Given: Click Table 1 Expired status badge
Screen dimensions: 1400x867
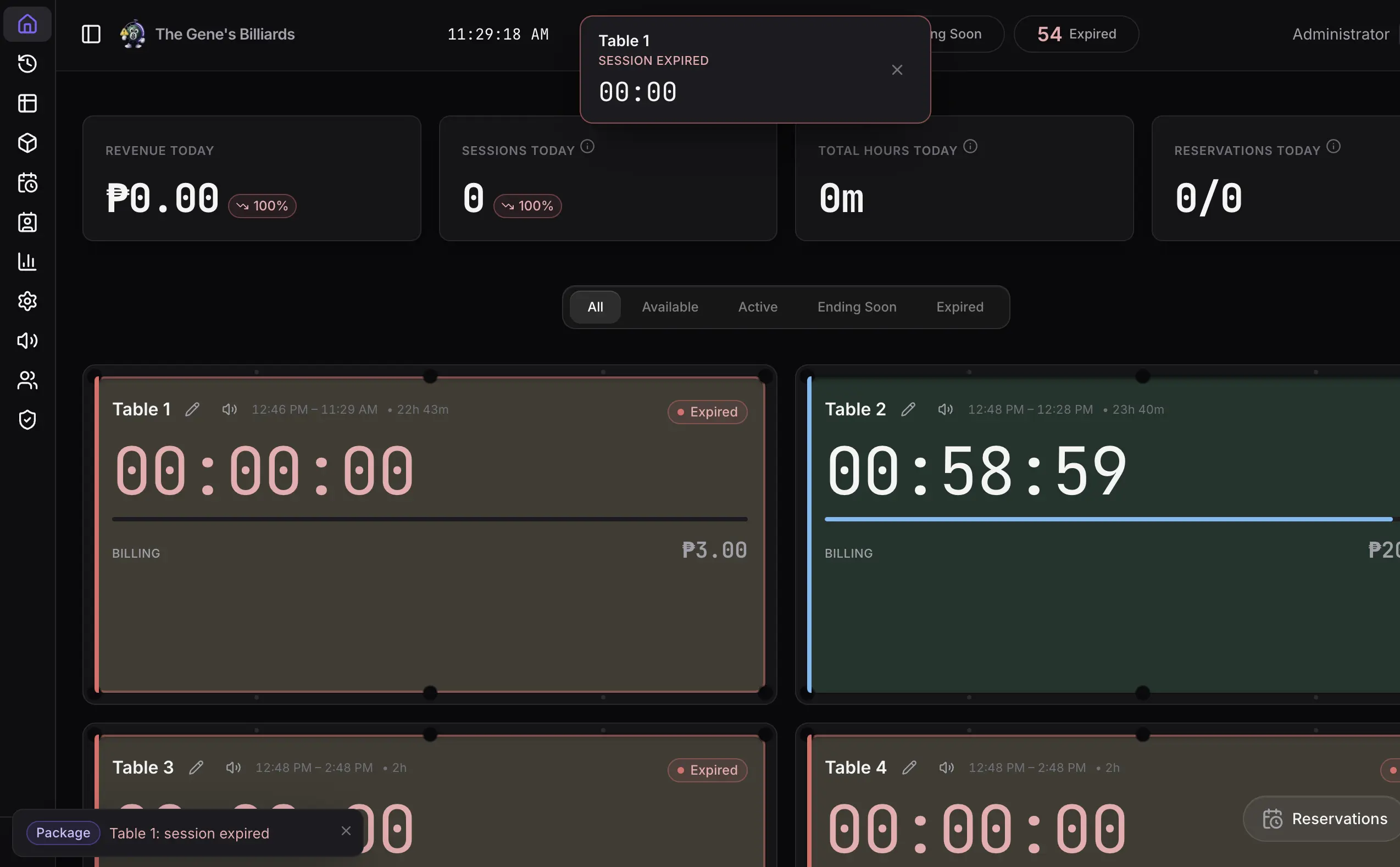Looking at the screenshot, I should (708, 412).
